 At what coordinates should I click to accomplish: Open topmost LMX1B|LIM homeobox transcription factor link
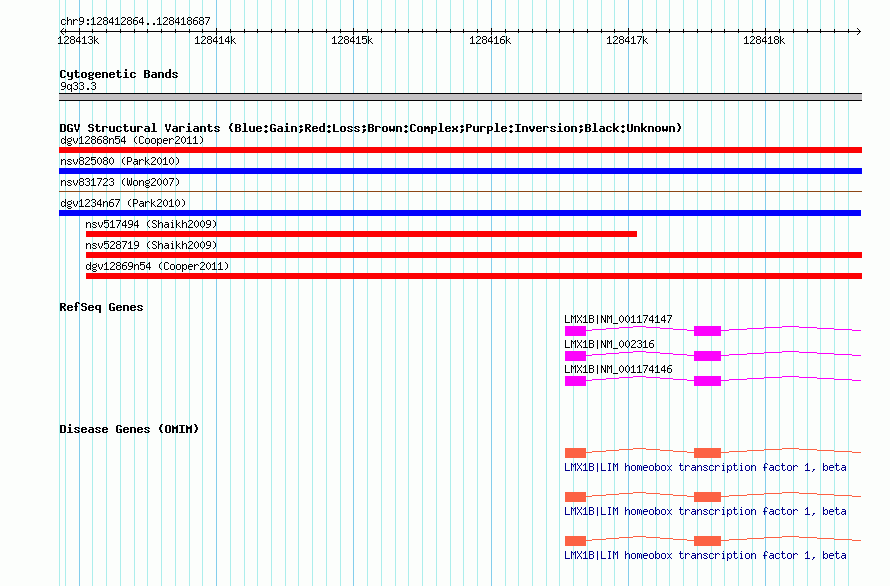[x=705, y=467]
